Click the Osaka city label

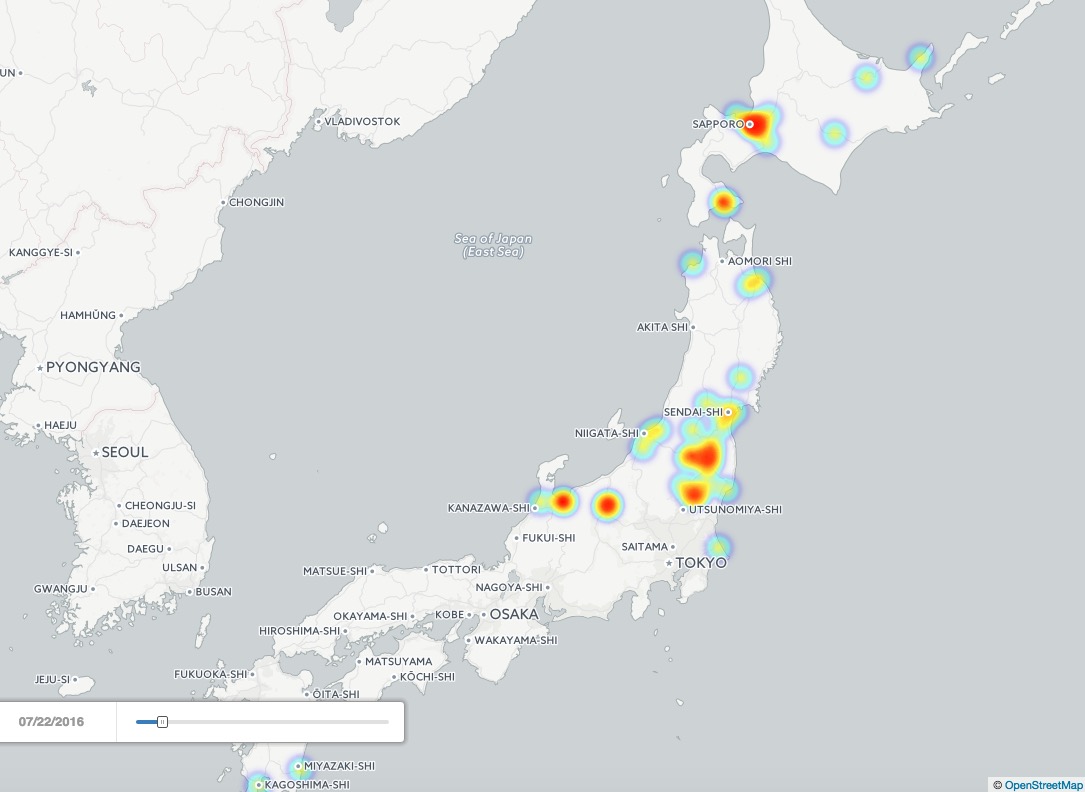(x=513, y=614)
